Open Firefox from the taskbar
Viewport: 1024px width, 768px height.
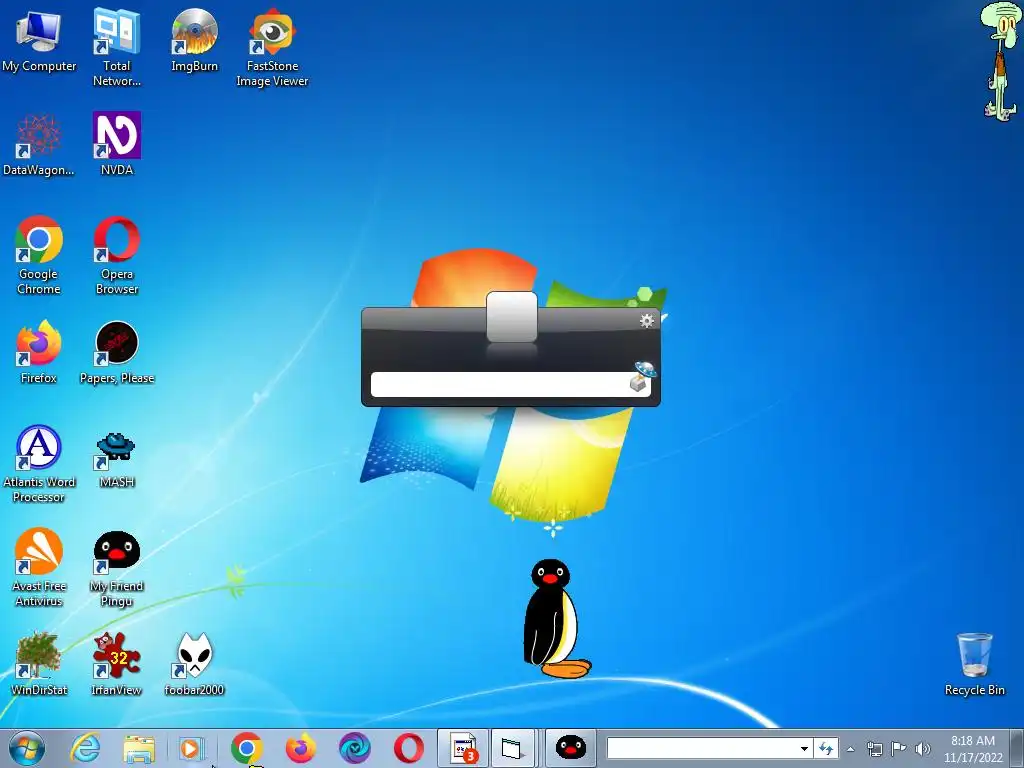pyautogui.click(x=300, y=748)
